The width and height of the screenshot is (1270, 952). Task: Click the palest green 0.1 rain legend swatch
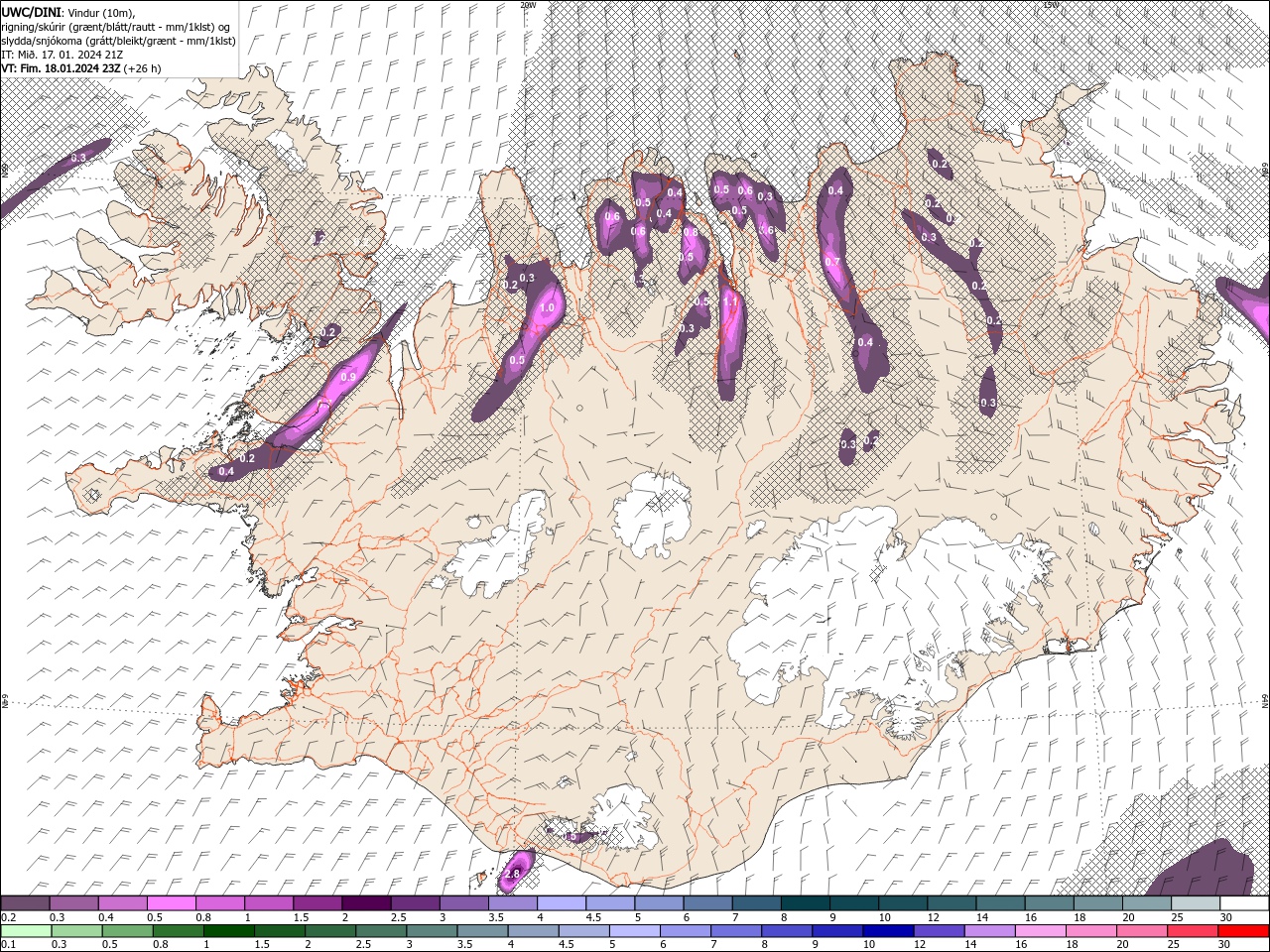coord(26,931)
